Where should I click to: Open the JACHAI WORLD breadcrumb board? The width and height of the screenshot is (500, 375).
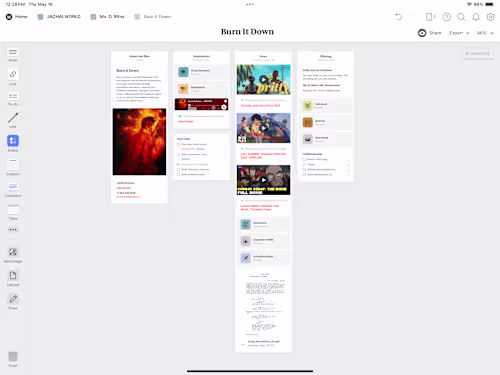click(59, 17)
